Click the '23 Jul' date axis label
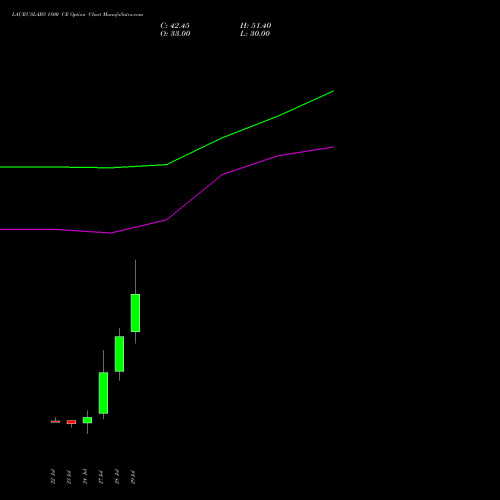Screen dimensions: 500x500 (69, 477)
